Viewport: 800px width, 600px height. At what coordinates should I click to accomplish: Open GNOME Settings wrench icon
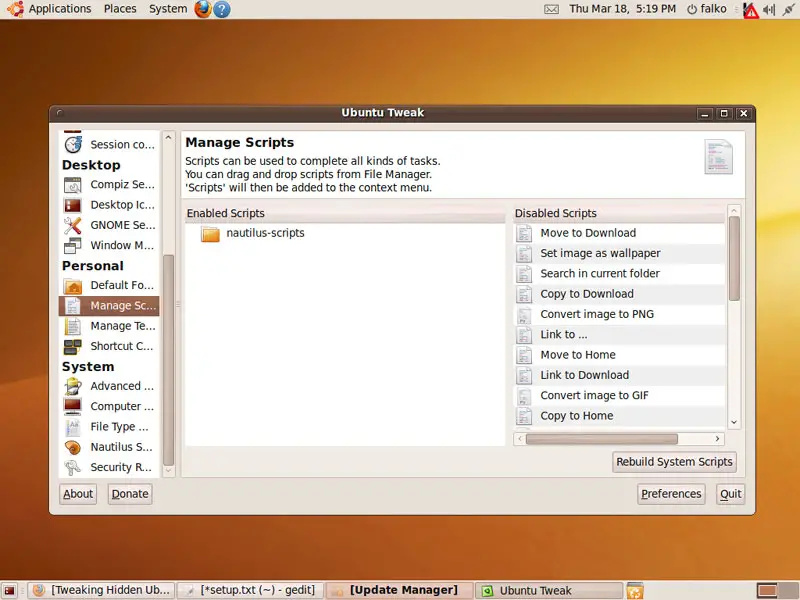[73, 225]
